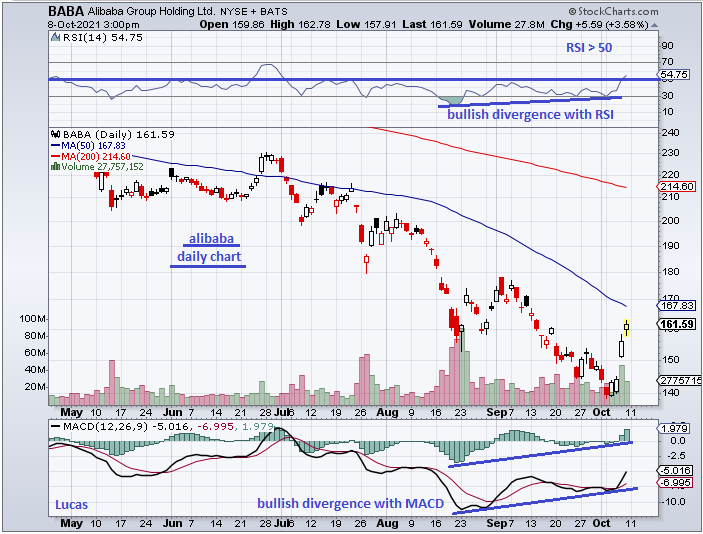
Task: Click the blue MA(50) legend line
Action: pos(56,146)
